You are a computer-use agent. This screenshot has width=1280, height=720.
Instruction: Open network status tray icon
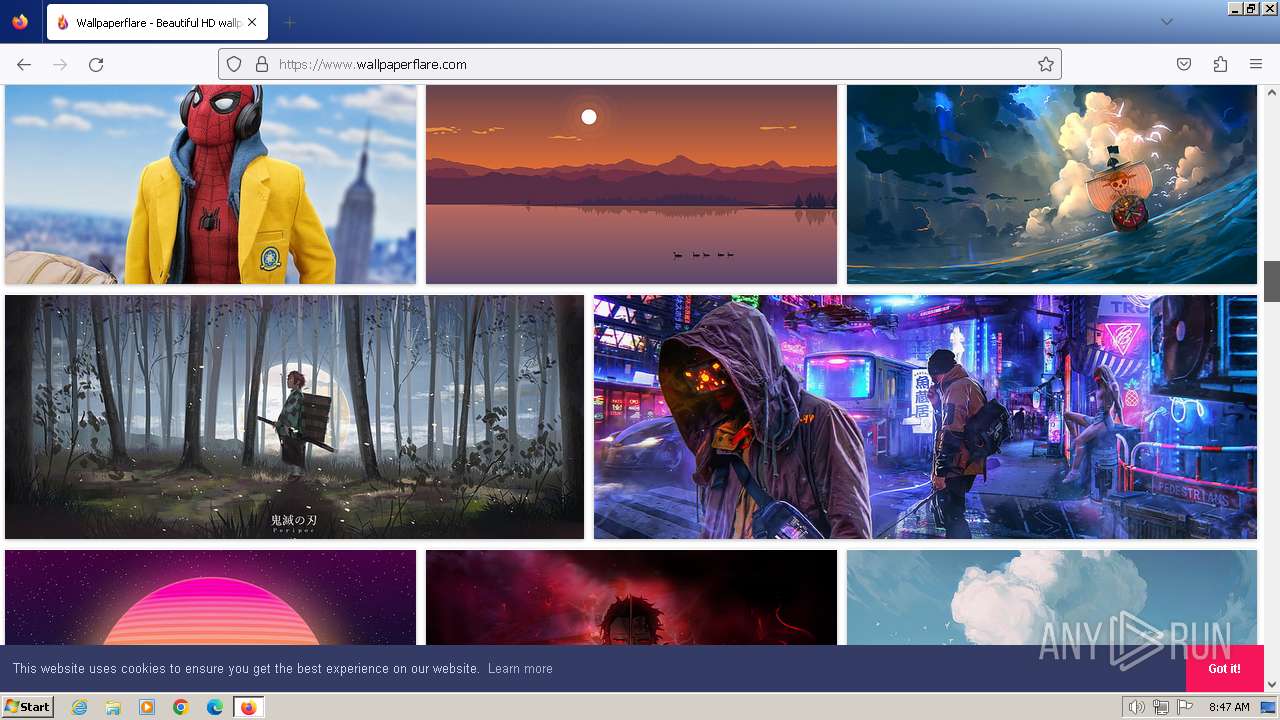coord(1161,707)
